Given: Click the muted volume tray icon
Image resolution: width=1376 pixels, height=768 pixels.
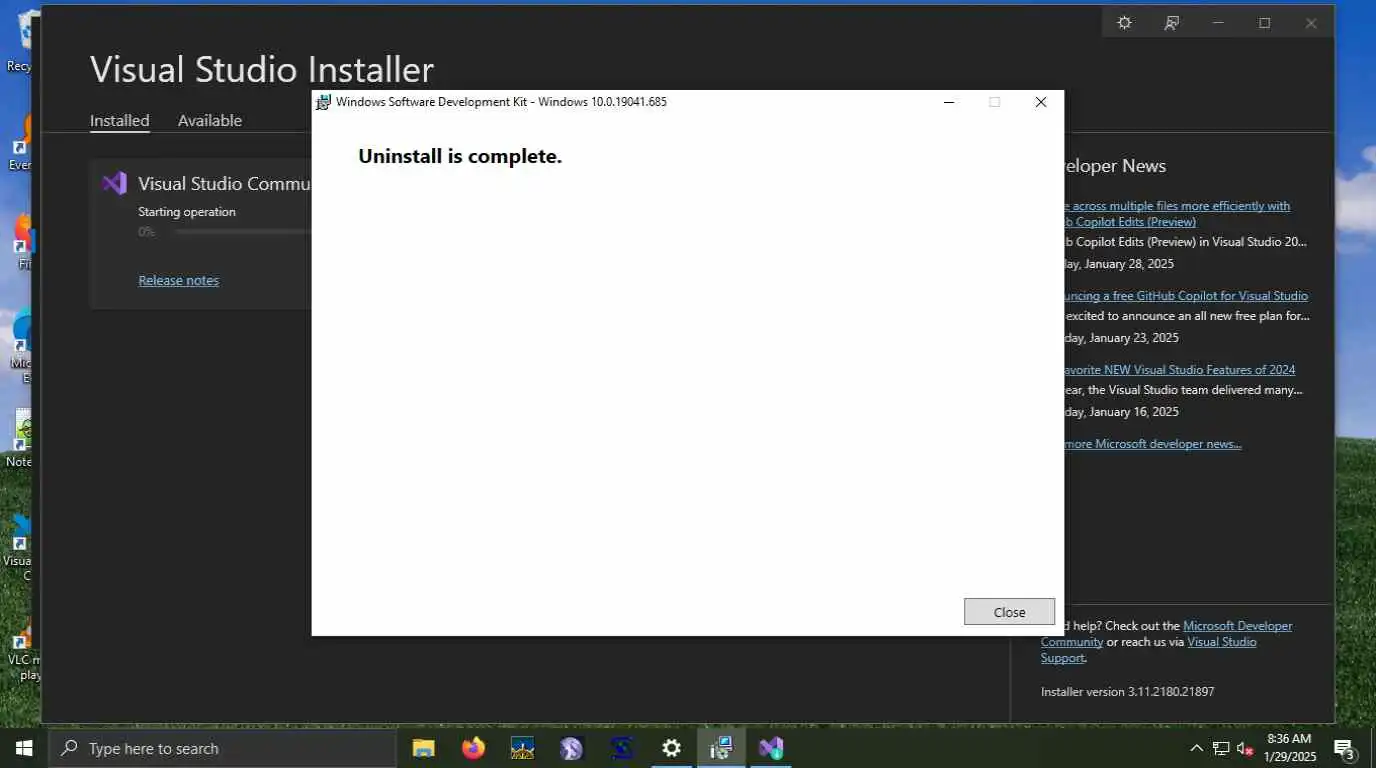Looking at the screenshot, I should [x=1245, y=748].
